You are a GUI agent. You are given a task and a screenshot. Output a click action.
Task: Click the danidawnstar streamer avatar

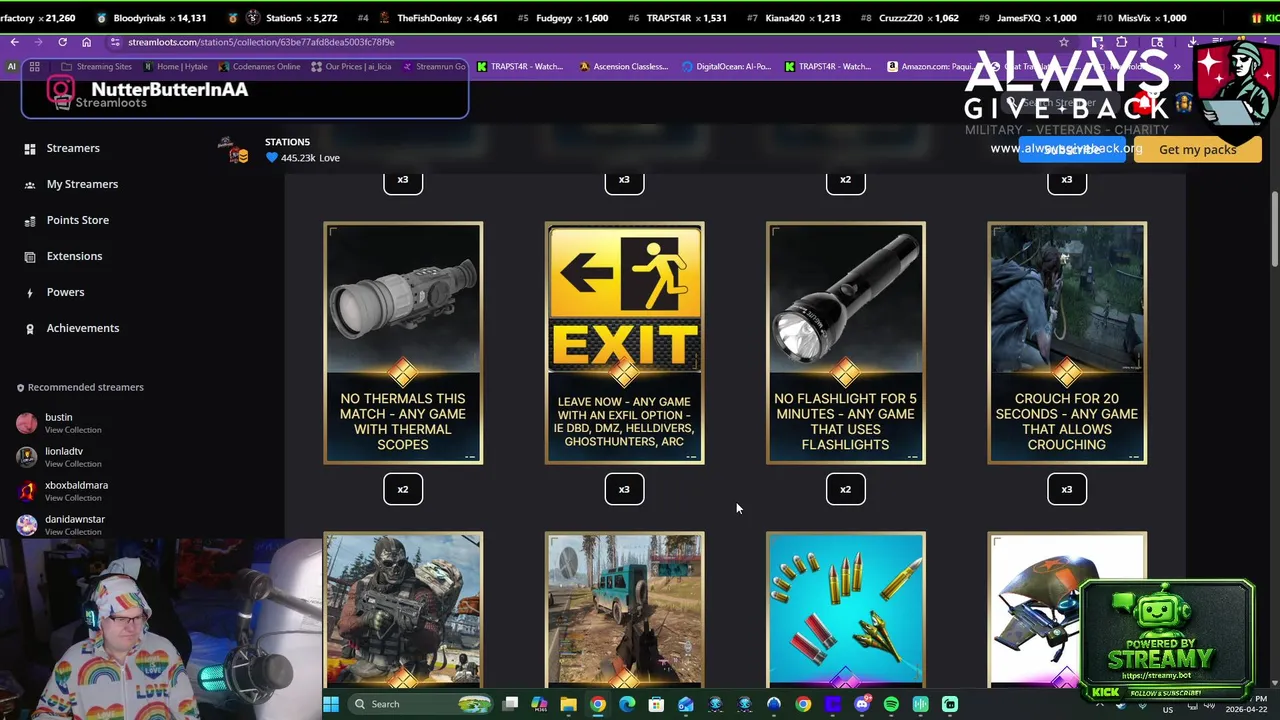pyautogui.click(x=27, y=524)
